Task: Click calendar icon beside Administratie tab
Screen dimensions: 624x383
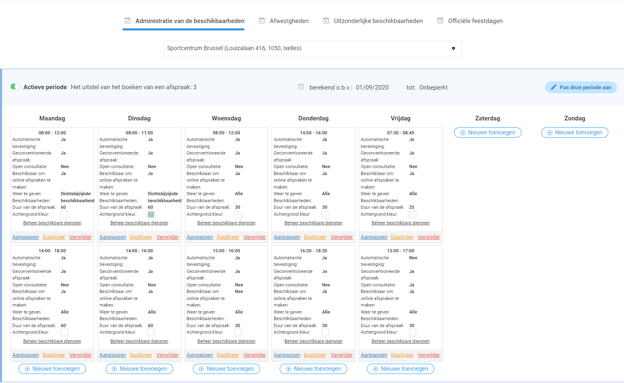Action: (x=127, y=21)
